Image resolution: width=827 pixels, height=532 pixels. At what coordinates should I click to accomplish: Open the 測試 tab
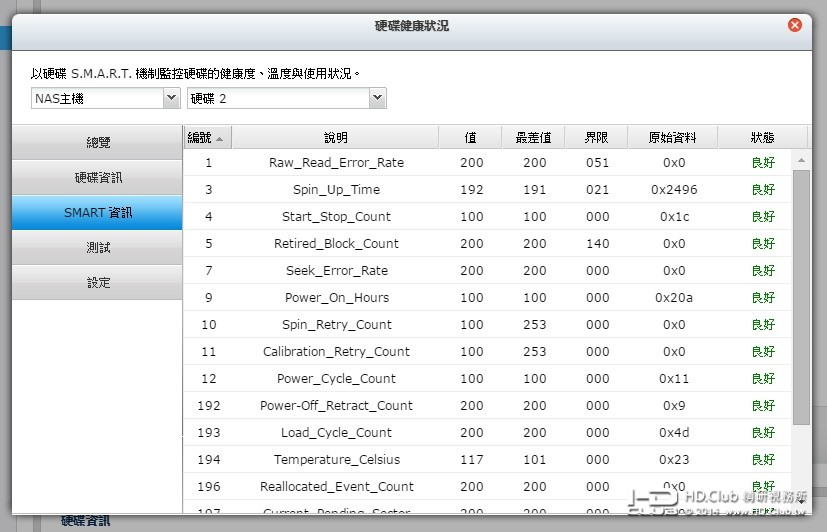98,247
